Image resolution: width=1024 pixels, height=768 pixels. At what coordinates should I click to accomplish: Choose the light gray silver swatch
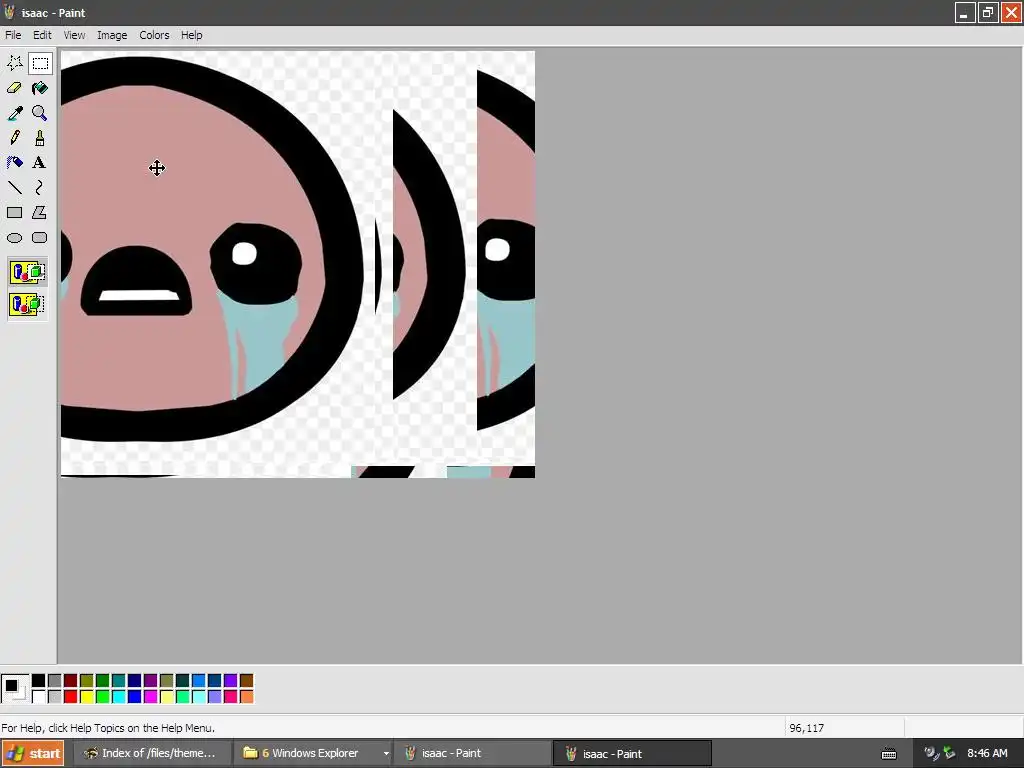tap(54, 697)
